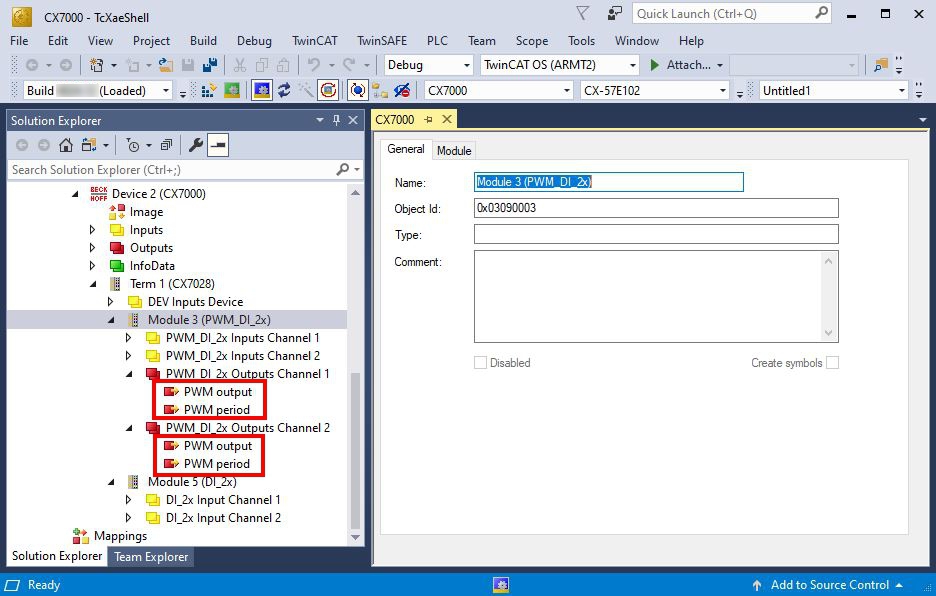Click the Home icon in Solution Explorer
Image resolution: width=936 pixels, height=596 pixels.
(x=66, y=145)
